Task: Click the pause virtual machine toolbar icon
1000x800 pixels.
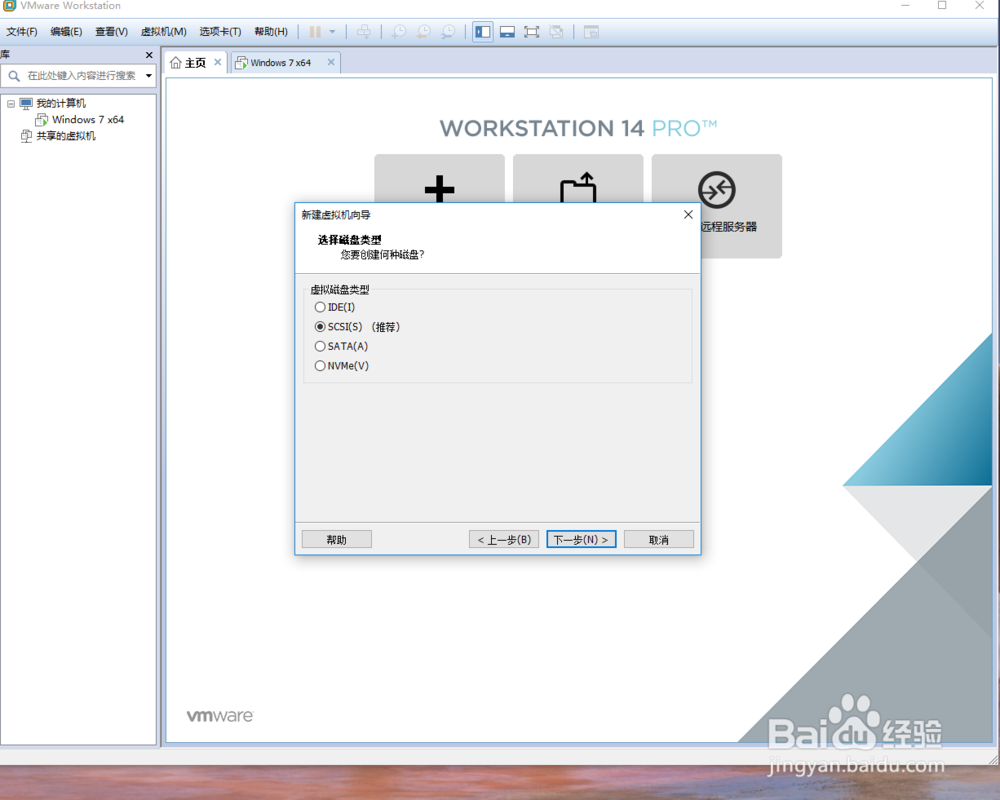Action: point(315,32)
